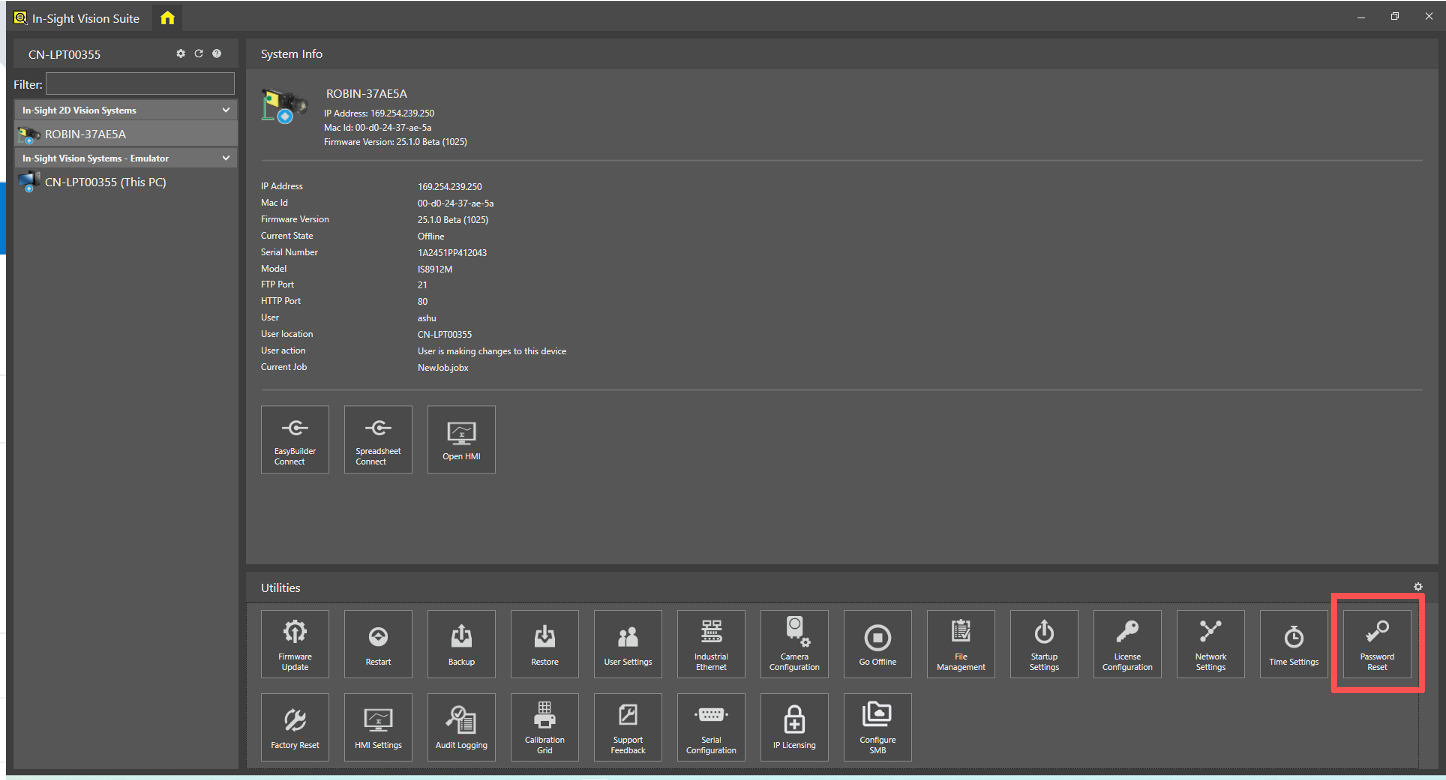
Task: Open help icon in device panel header
Action: point(217,54)
